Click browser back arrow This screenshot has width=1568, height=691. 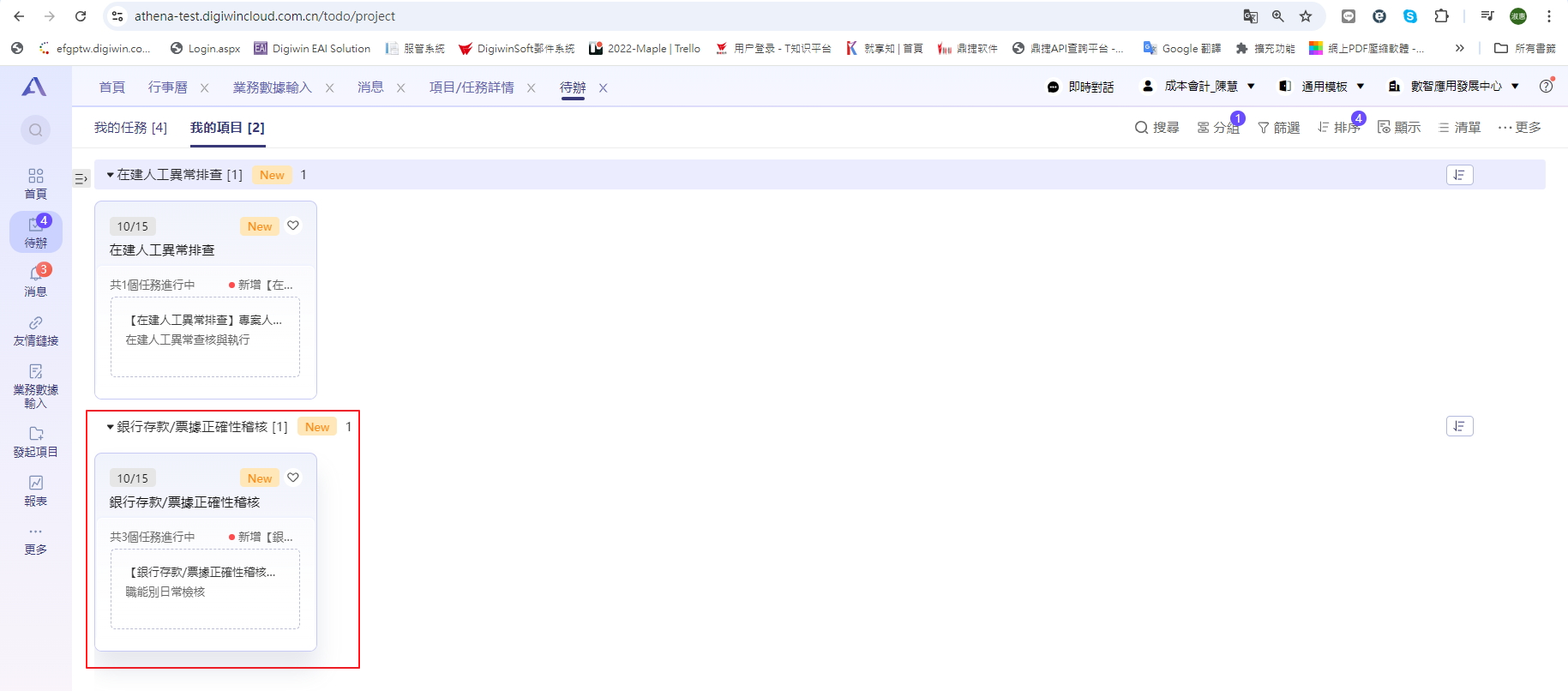pos(19,16)
